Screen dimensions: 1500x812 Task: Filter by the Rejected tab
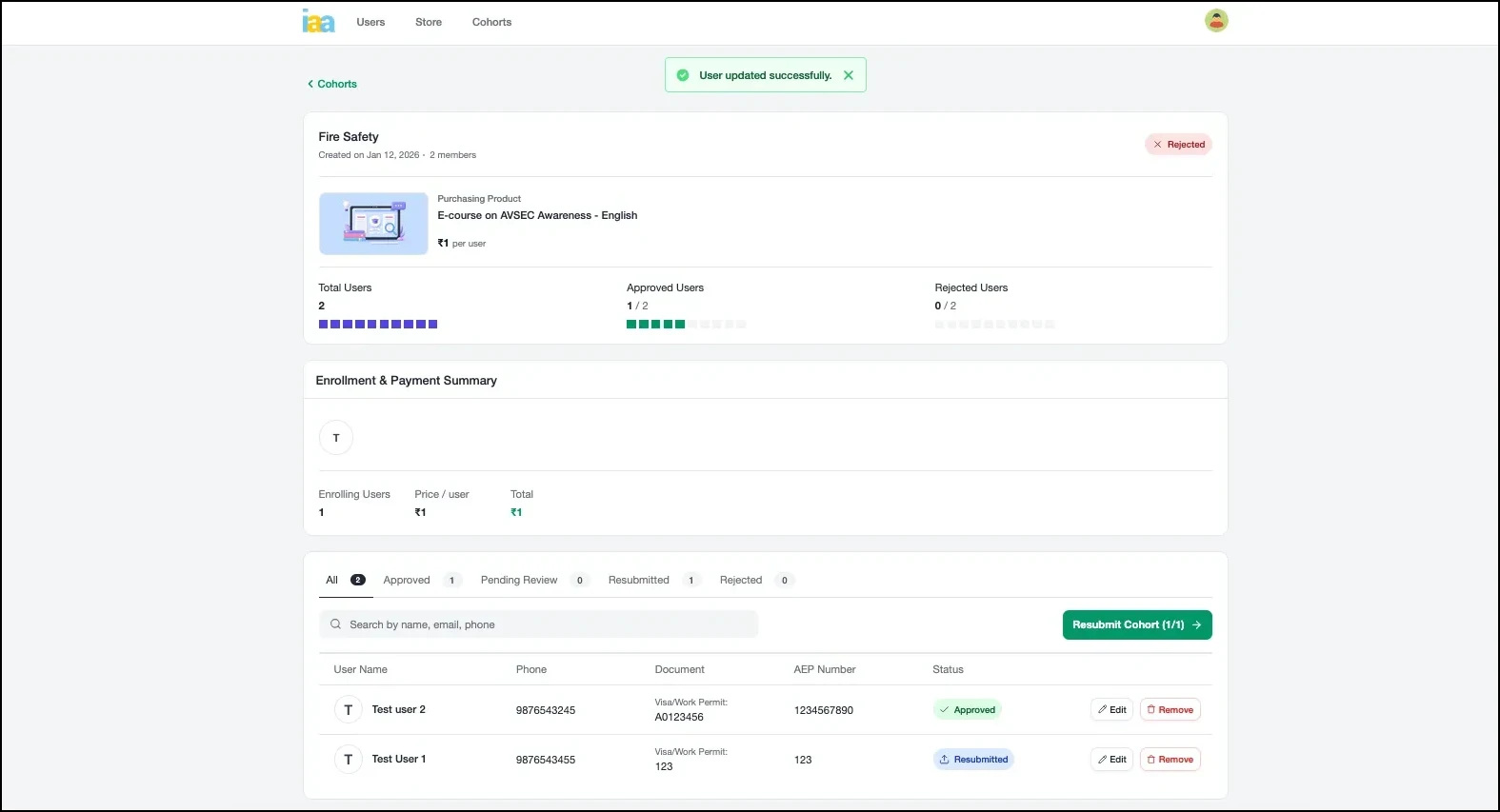(x=741, y=580)
